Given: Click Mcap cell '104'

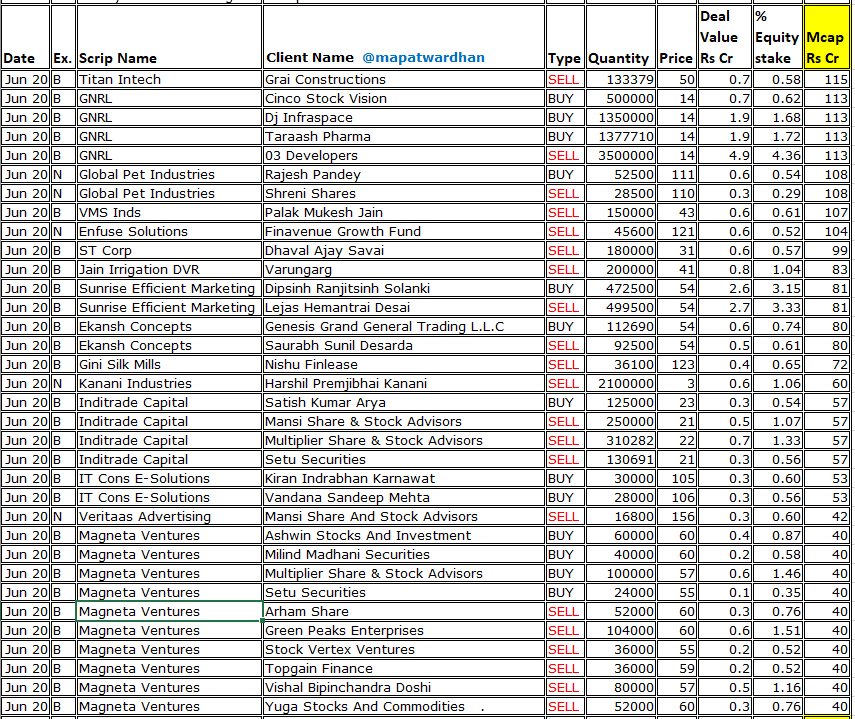Looking at the screenshot, I should (826, 232).
